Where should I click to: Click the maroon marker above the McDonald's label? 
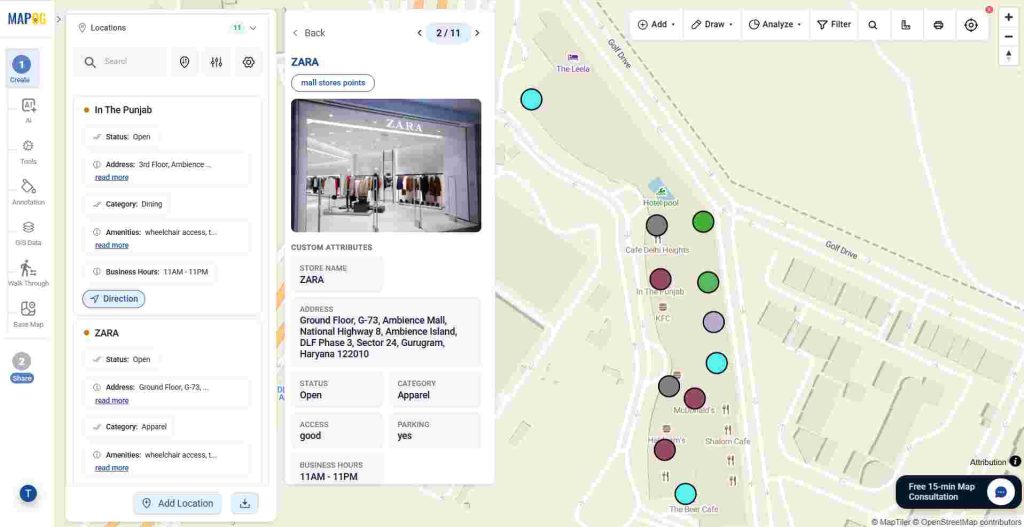point(695,398)
